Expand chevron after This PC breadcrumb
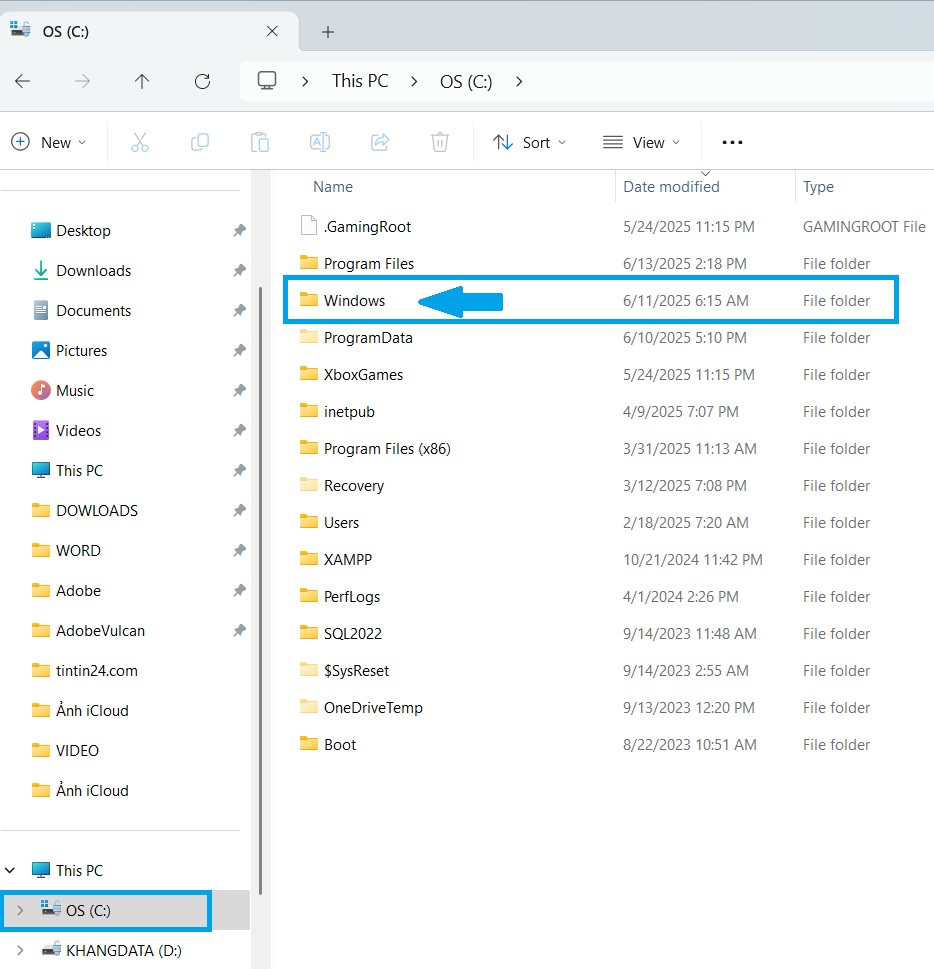934x969 pixels. click(x=414, y=82)
